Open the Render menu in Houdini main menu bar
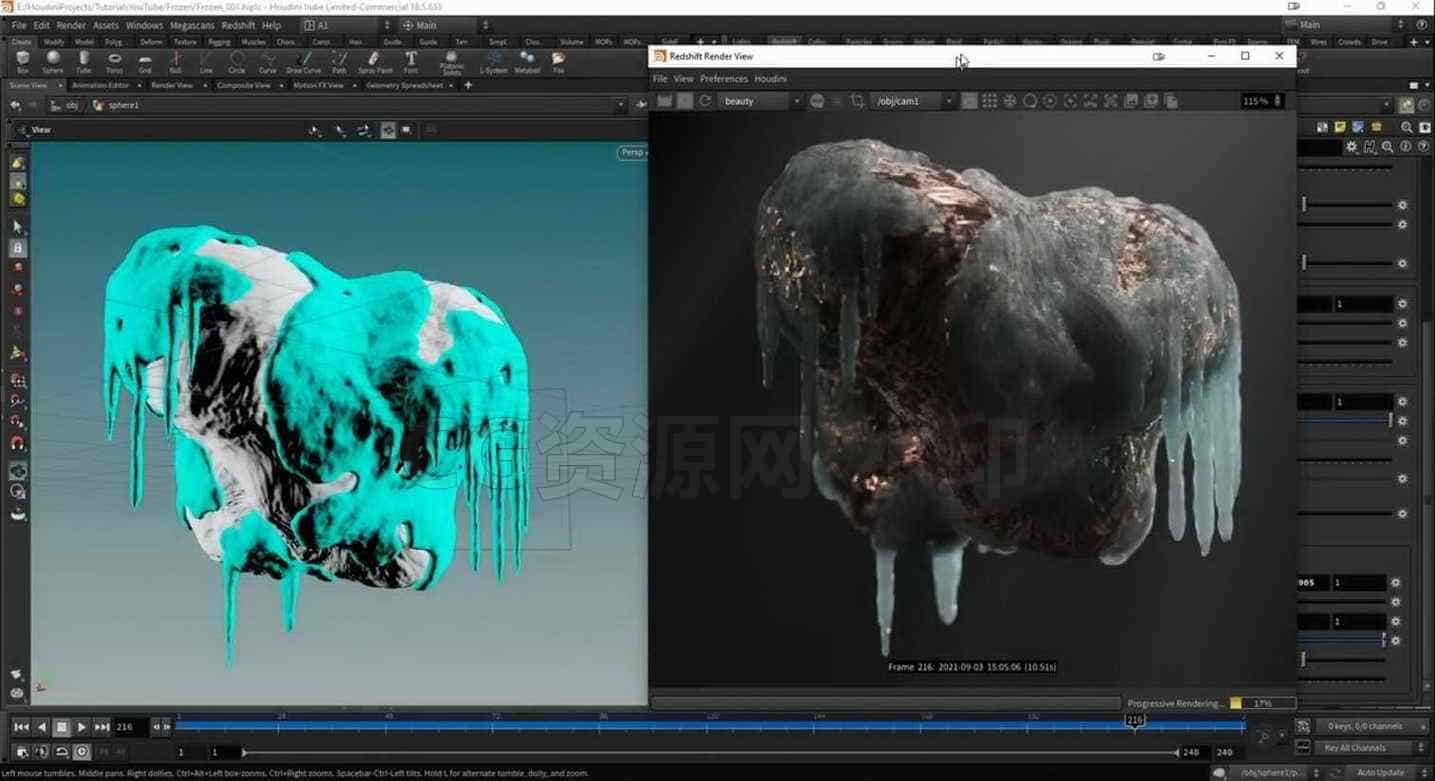The image size is (1435, 781). coord(71,25)
